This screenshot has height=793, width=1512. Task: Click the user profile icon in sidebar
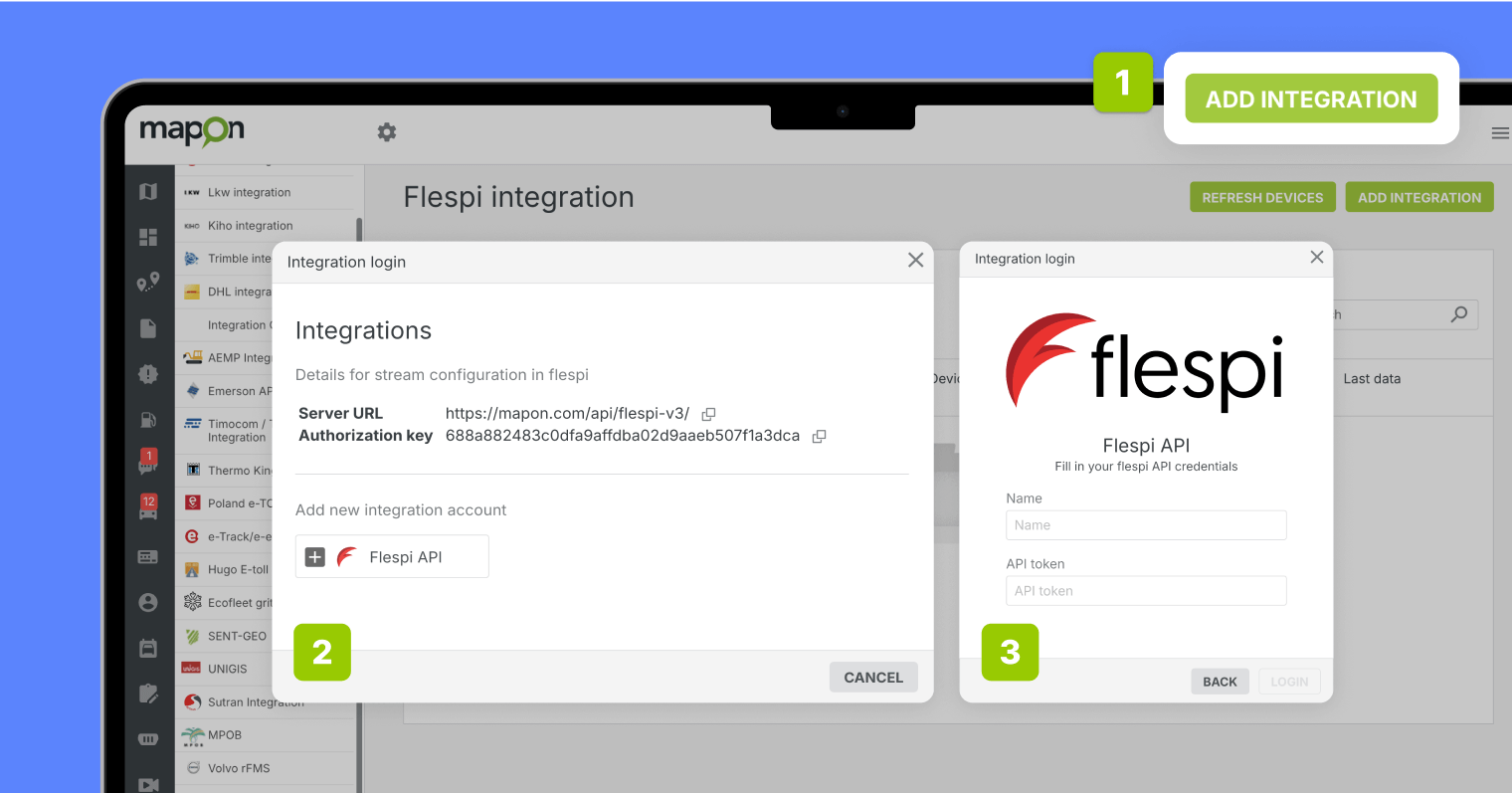point(149,602)
